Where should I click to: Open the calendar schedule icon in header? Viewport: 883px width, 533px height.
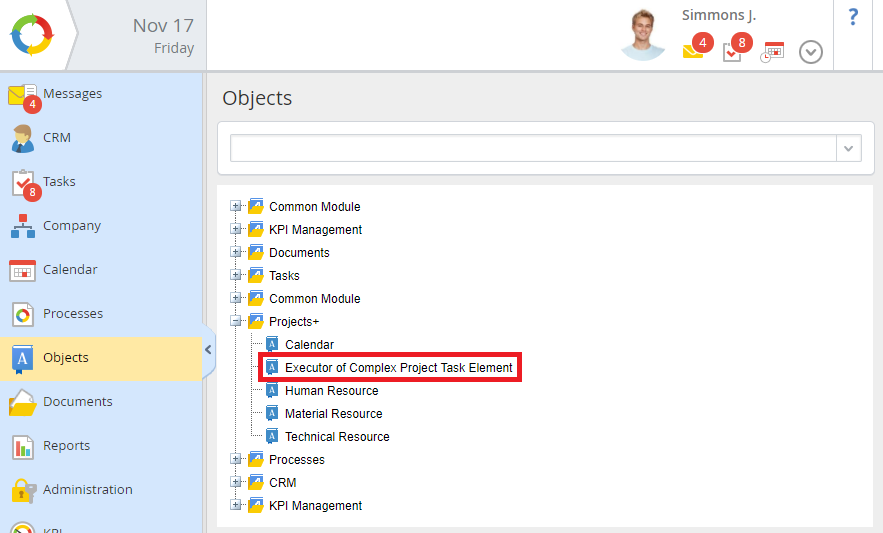point(772,52)
